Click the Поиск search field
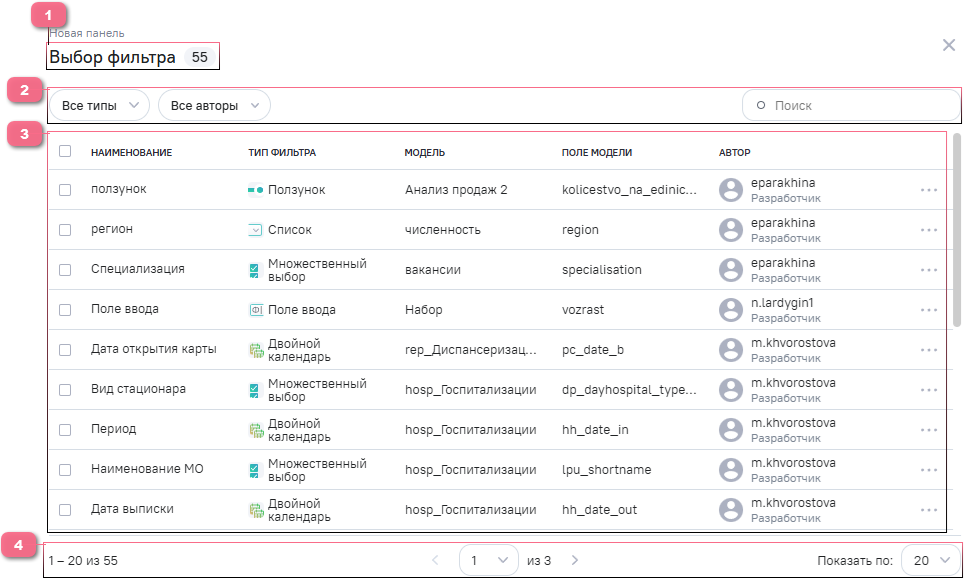 (x=850, y=105)
